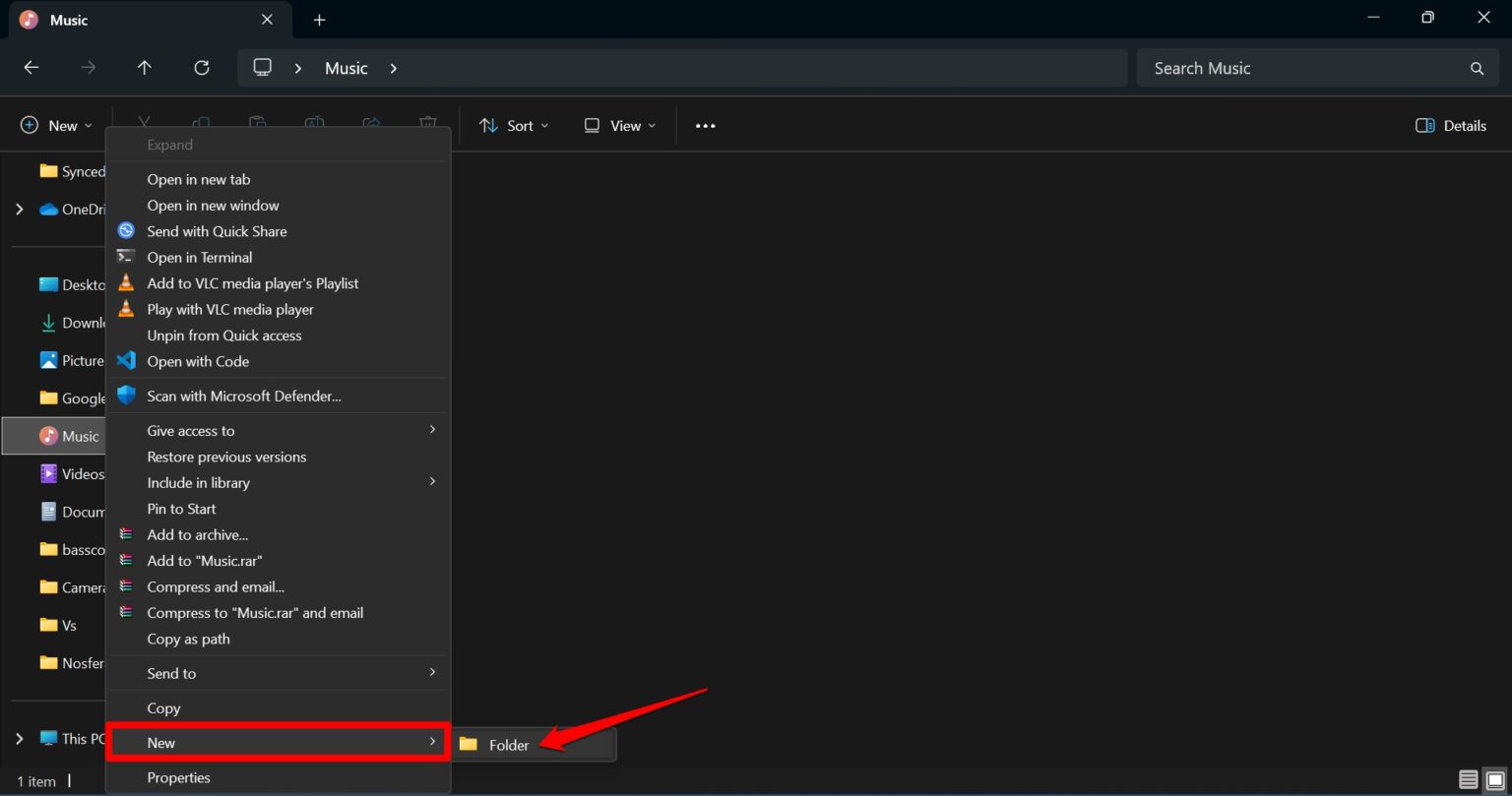Open the Send with Quick Share option
This screenshot has width=1512, height=796.
point(217,230)
